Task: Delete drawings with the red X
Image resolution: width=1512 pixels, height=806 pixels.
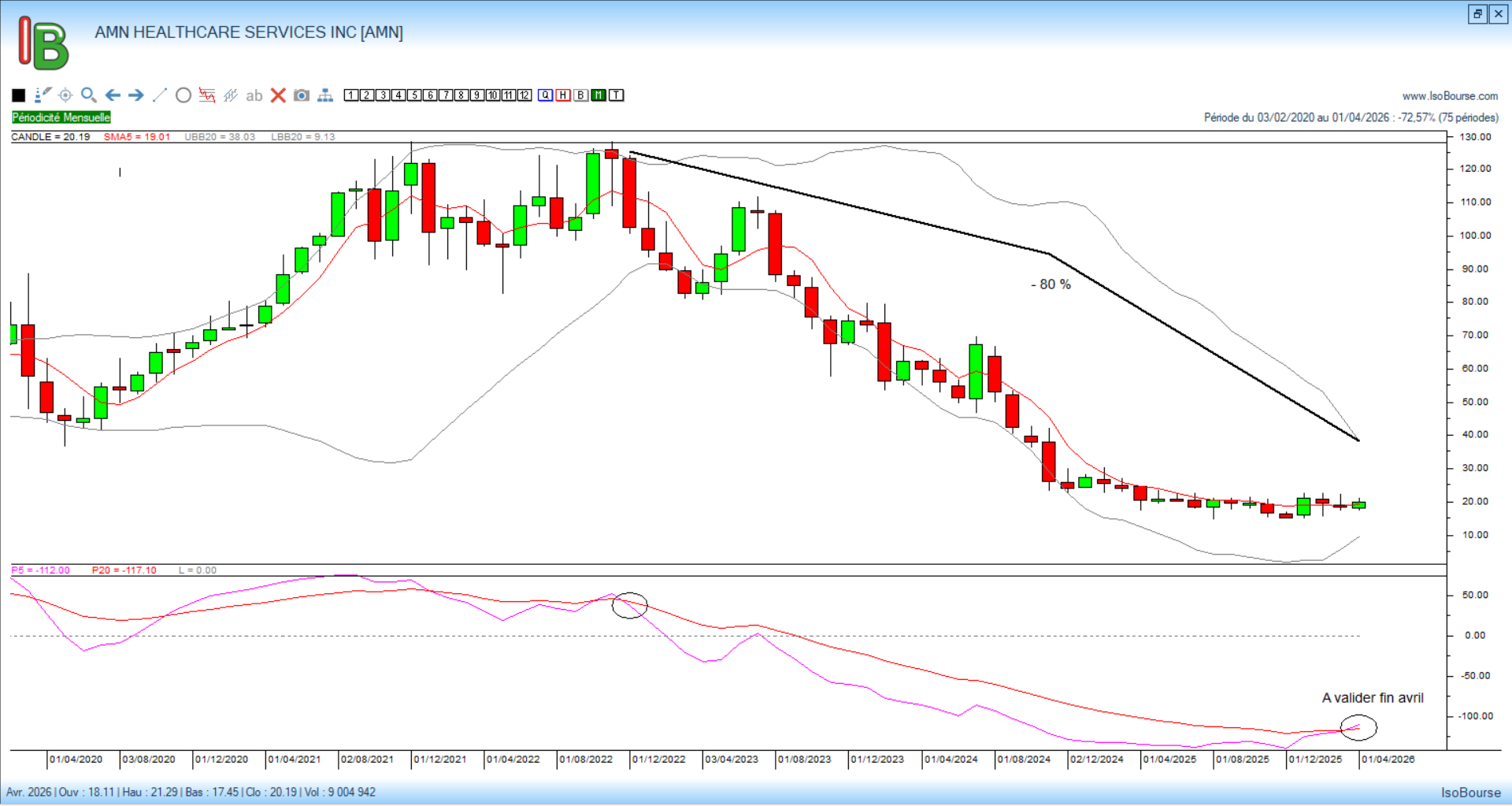Action: tap(278, 95)
